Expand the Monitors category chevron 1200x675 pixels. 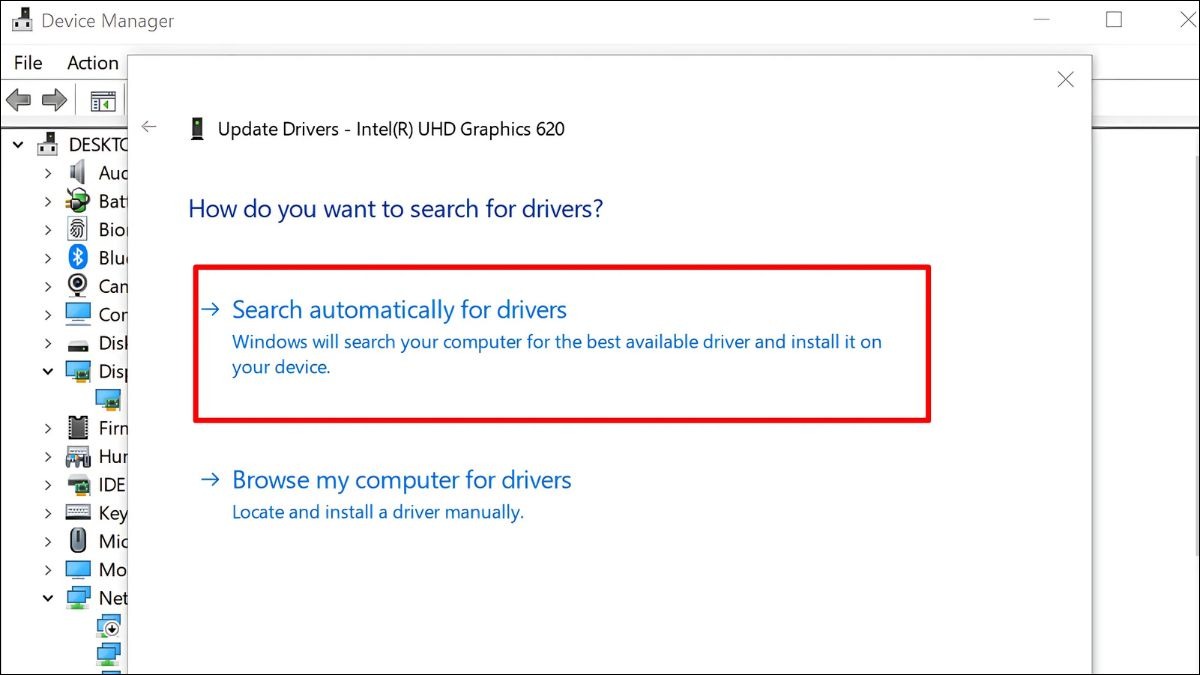coord(48,569)
